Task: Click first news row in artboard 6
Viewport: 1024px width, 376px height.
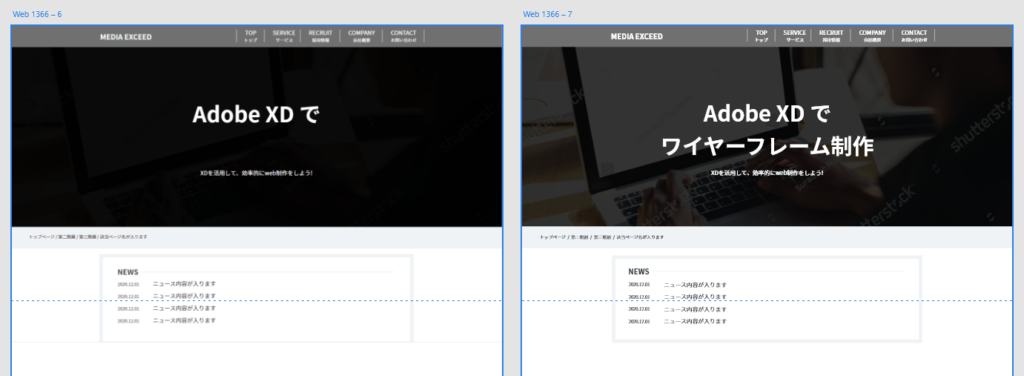Action: click(167, 284)
